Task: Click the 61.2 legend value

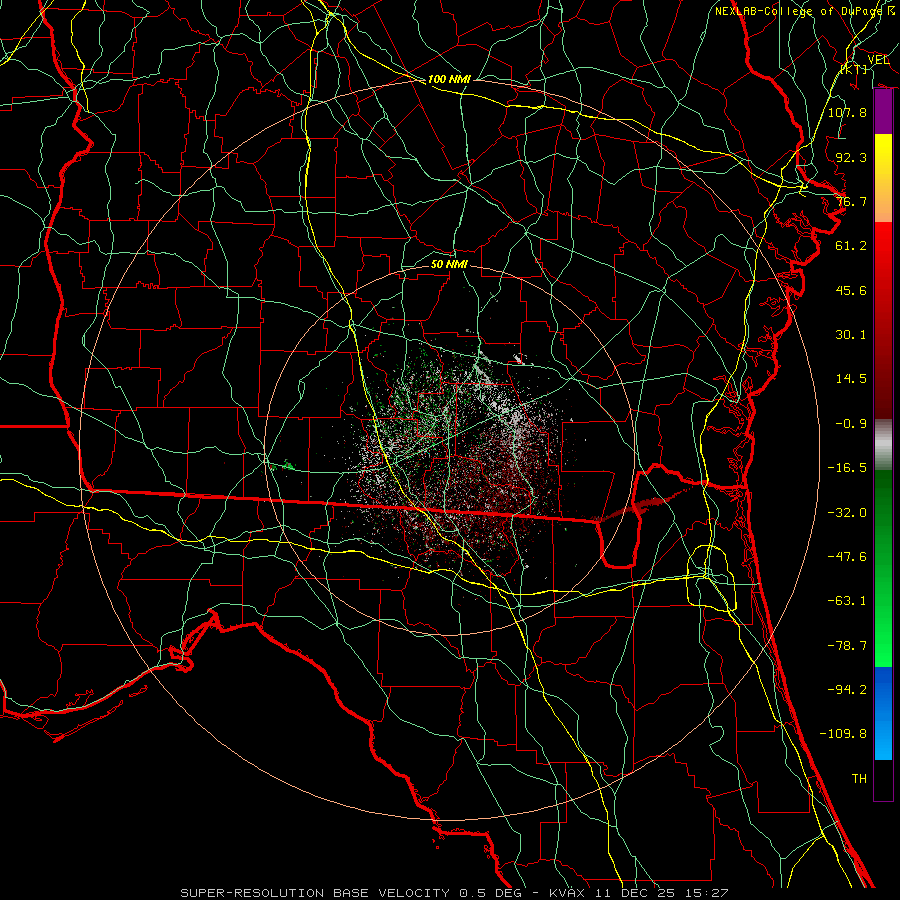Action: pyautogui.click(x=851, y=246)
